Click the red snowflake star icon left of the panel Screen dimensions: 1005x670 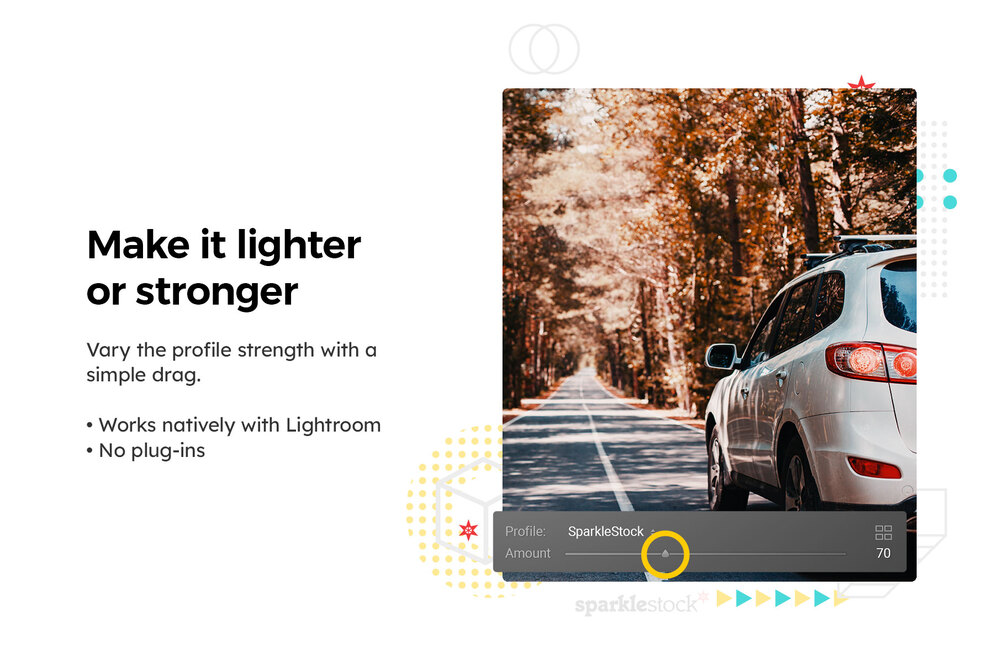(x=469, y=530)
